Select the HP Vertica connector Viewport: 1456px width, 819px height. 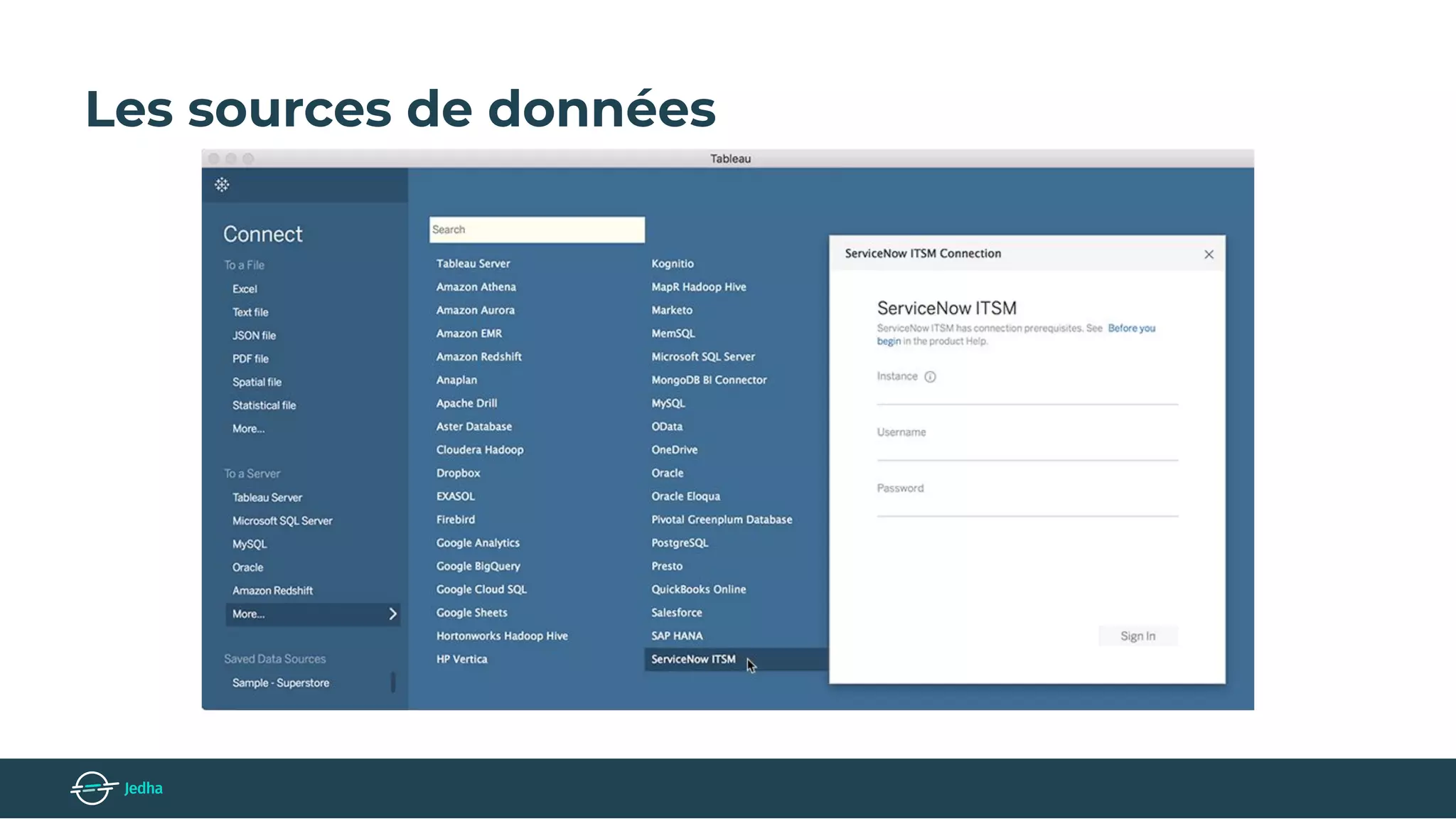pyautogui.click(x=462, y=659)
